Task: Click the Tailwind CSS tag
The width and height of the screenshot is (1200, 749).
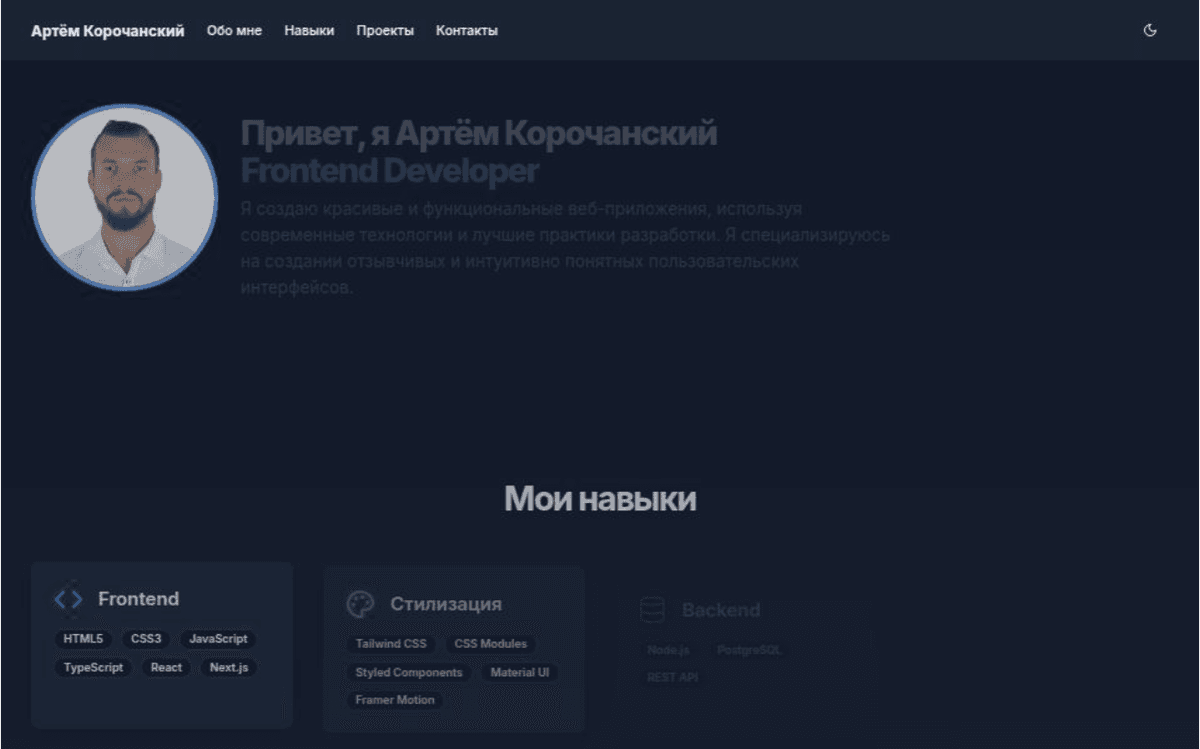Action: click(391, 644)
